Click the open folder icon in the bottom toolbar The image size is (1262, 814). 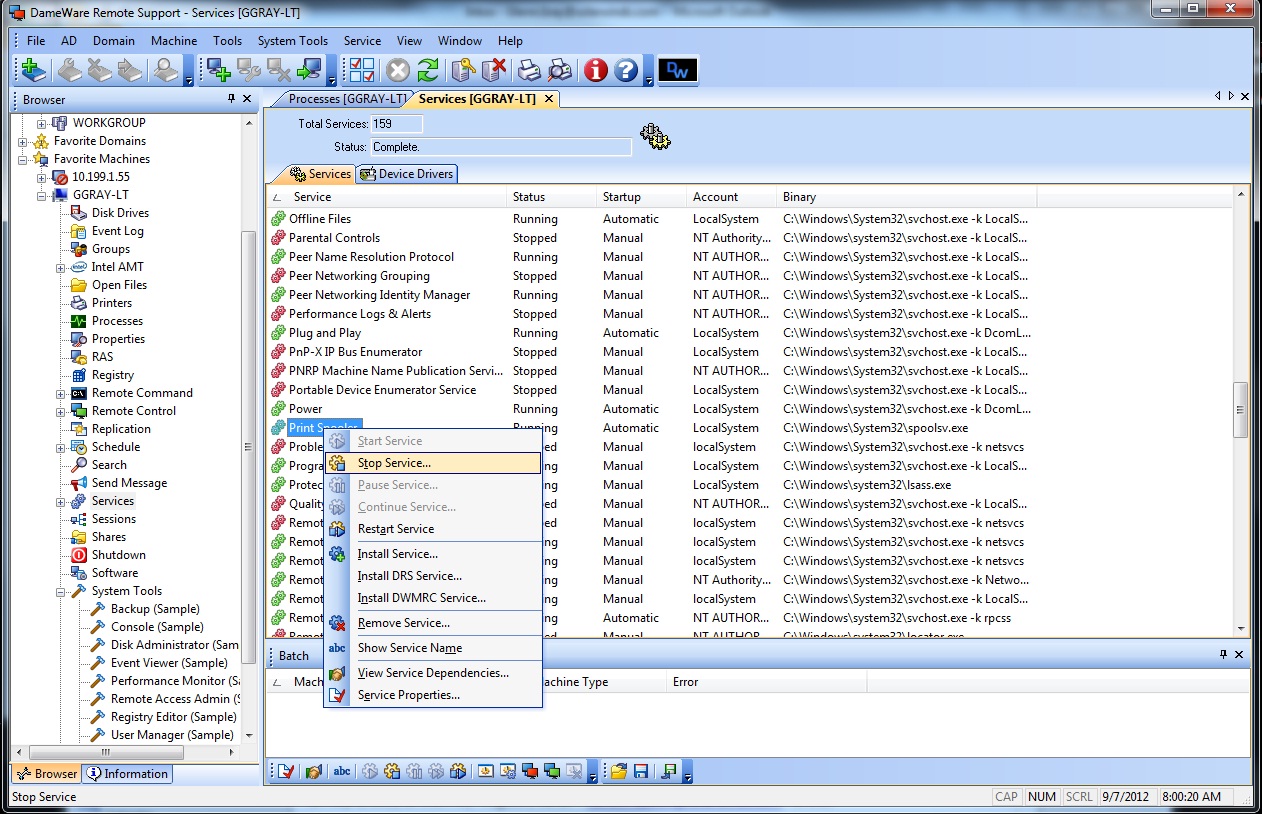619,771
